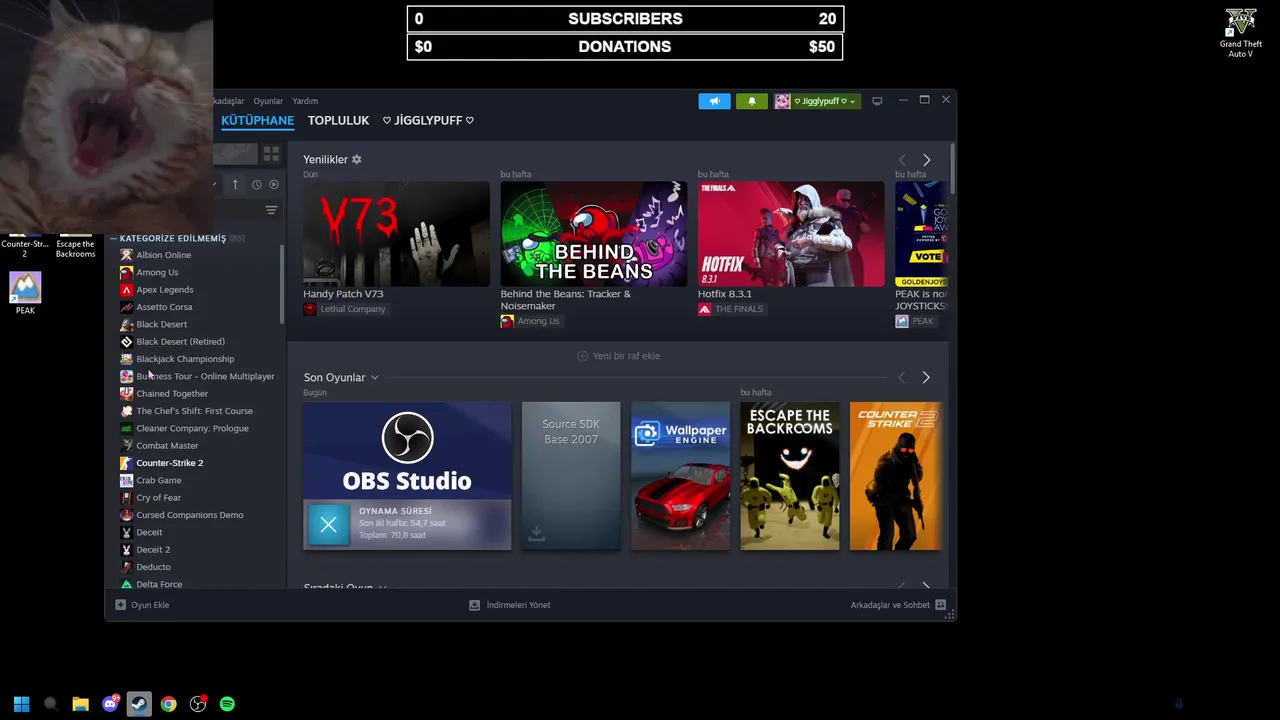This screenshot has height=720, width=1280.
Task: Open the green notifications bell
Action: coord(752,101)
